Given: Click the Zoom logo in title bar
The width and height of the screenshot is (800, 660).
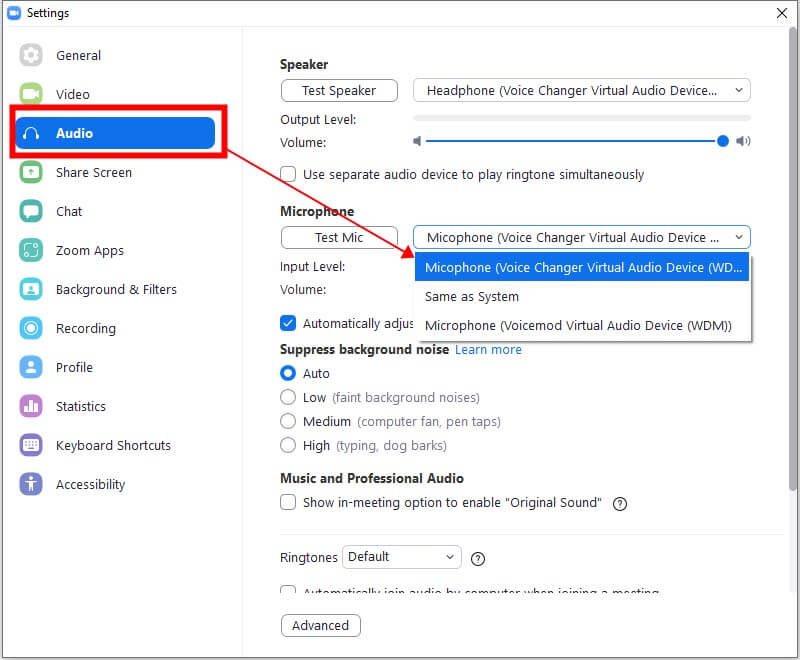Looking at the screenshot, I should 14,13.
